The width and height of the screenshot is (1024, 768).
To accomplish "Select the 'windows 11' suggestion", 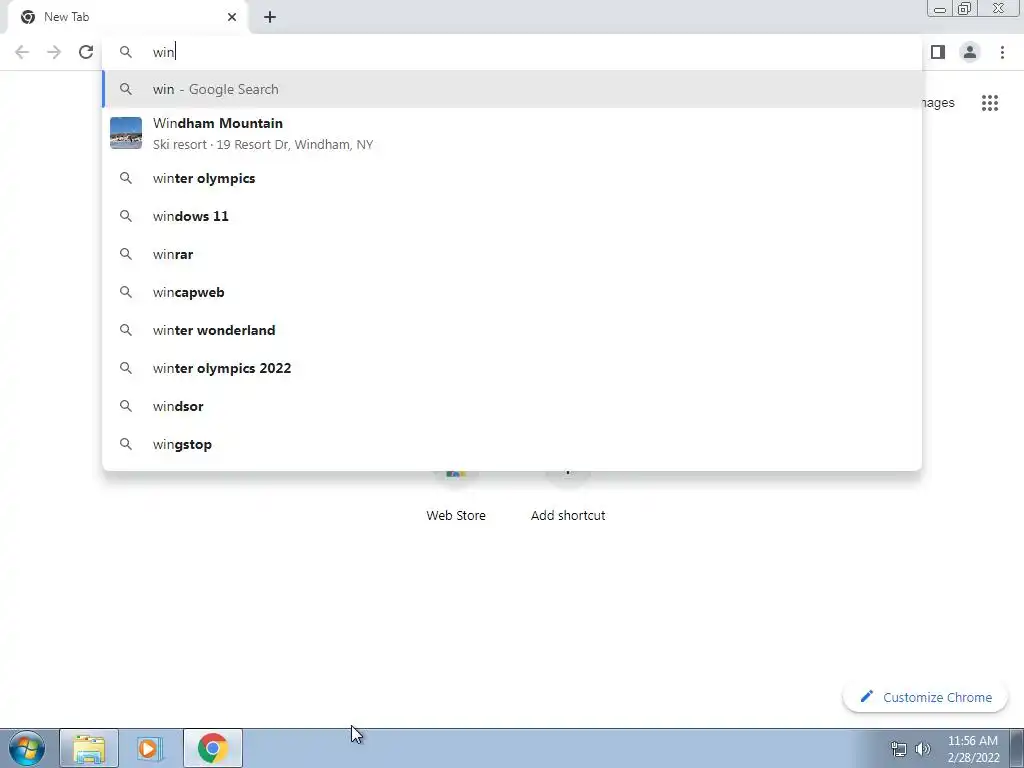I will (512, 216).
